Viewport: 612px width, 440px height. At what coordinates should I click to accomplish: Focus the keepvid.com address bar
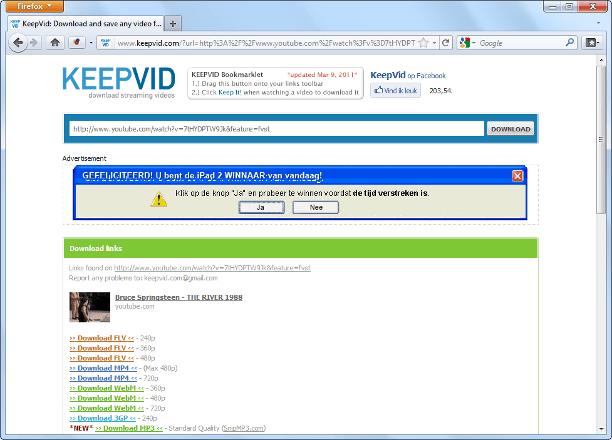266,43
